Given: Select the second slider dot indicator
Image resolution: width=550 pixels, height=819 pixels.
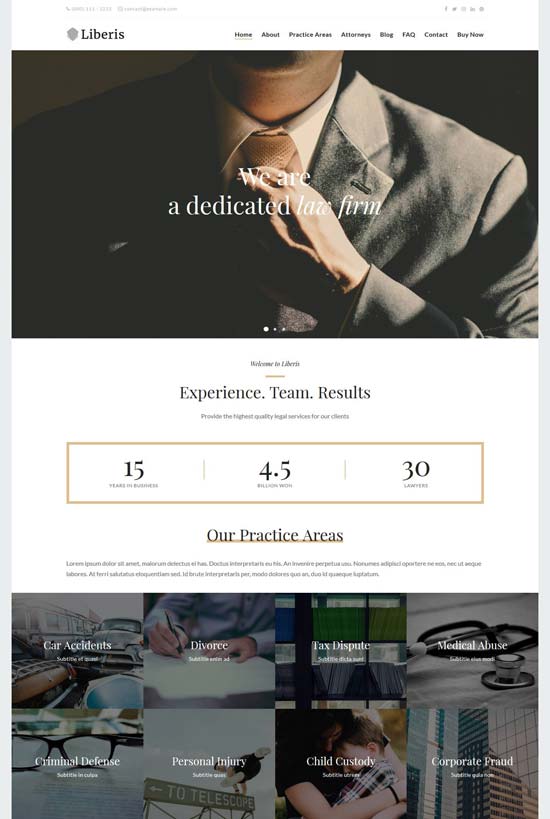Looking at the screenshot, I should click(275, 329).
